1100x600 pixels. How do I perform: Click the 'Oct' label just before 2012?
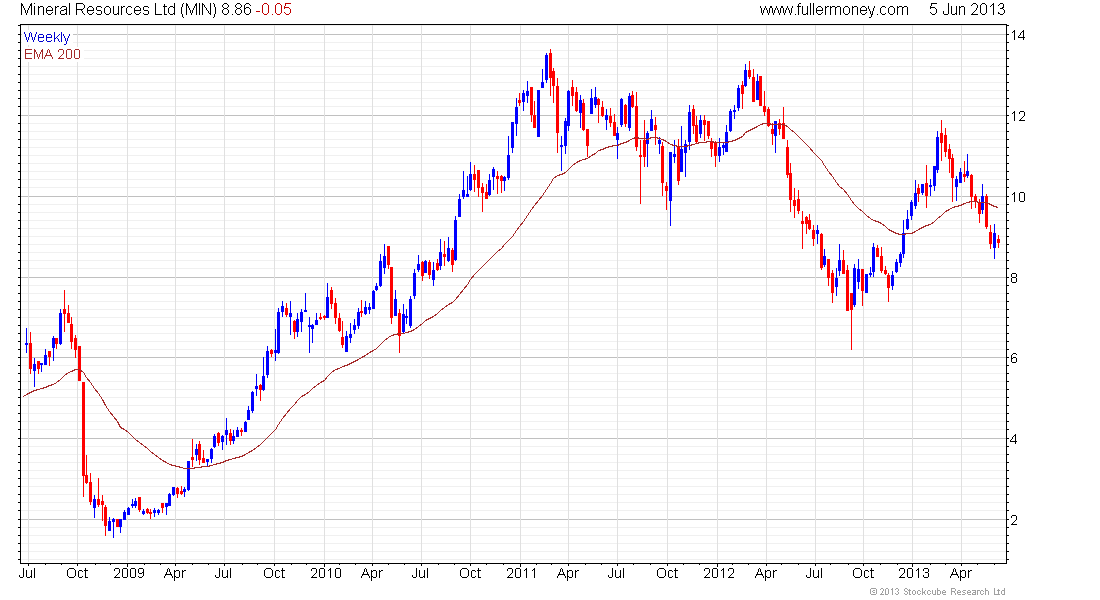coord(667,573)
